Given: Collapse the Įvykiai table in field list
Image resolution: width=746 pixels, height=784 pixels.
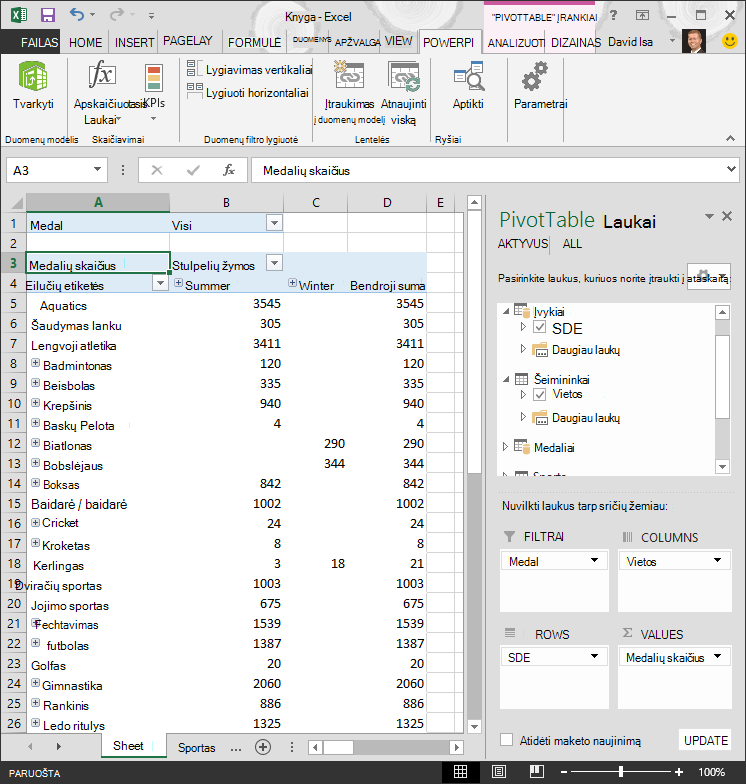Looking at the screenshot, I should click(x=506, y=311).
